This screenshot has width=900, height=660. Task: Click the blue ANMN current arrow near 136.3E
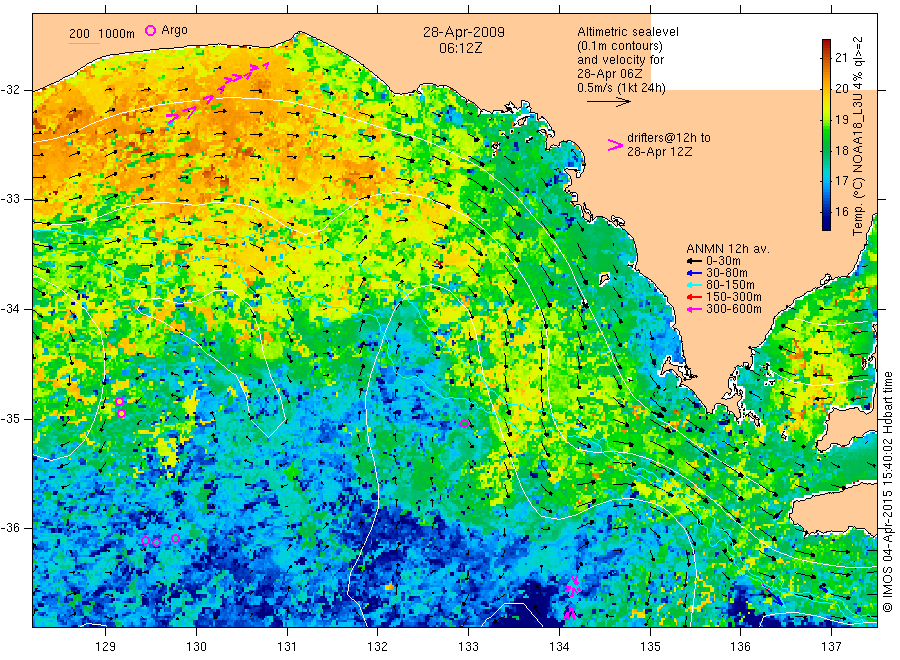pos(774,597)
